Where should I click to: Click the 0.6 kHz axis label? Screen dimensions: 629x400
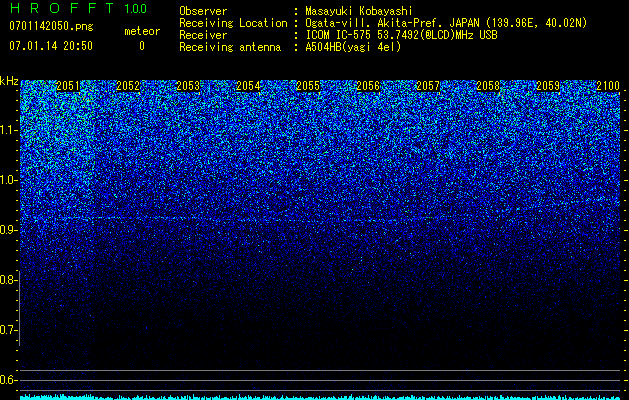[x=8, y=380]
